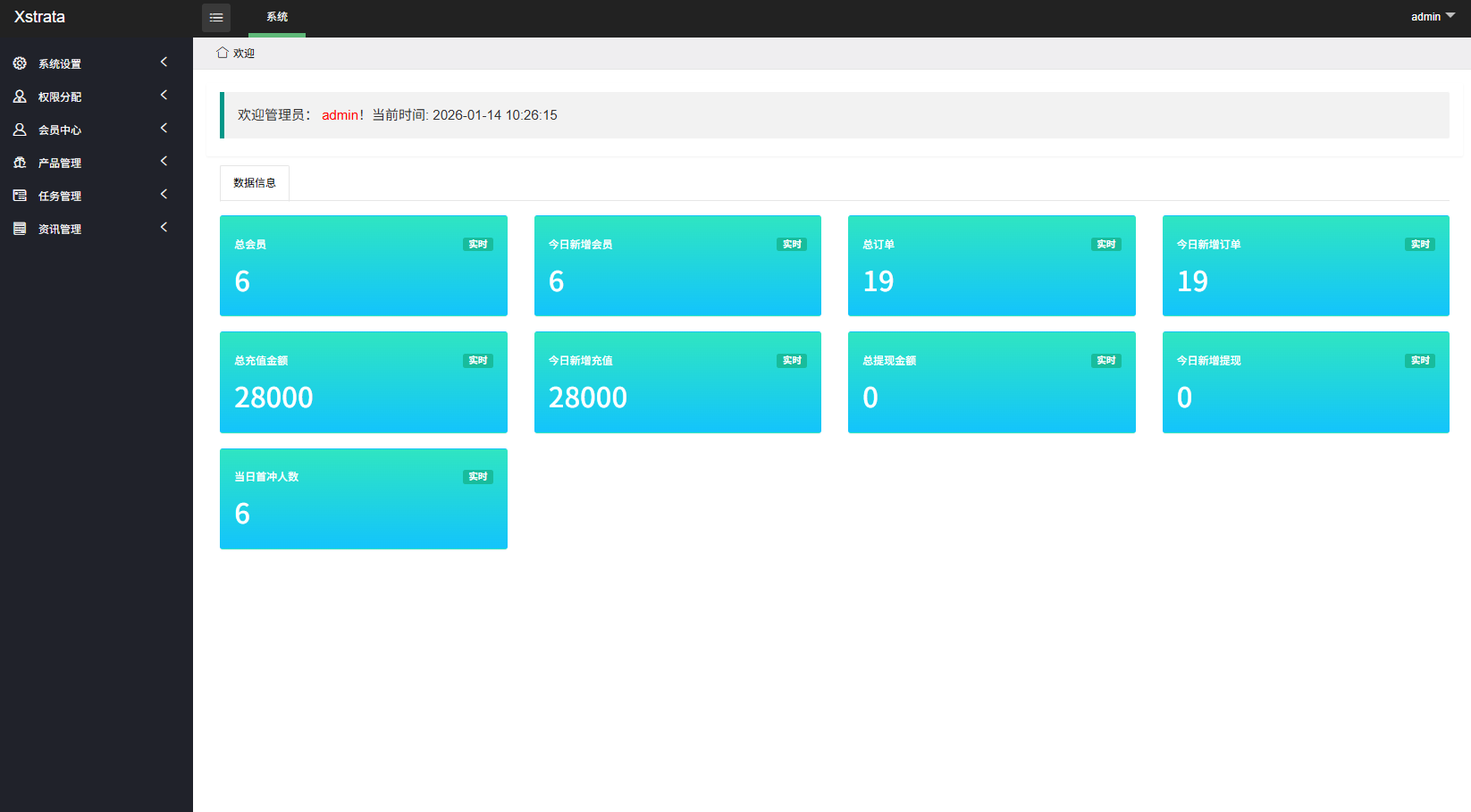The height and width of the screenshot is (812, 1471).
Task: Click the 任务管理 list icon
Action: [20, 196]
